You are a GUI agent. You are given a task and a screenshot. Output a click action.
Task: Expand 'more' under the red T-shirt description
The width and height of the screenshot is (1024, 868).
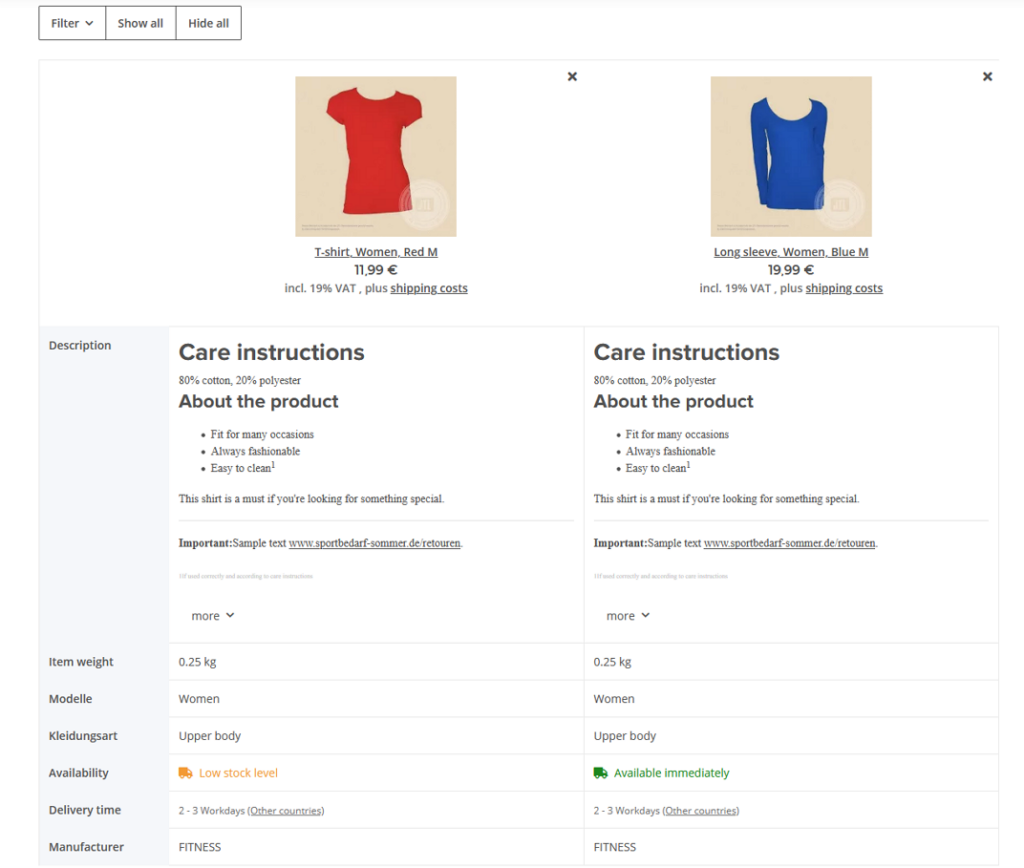(212, 615)
